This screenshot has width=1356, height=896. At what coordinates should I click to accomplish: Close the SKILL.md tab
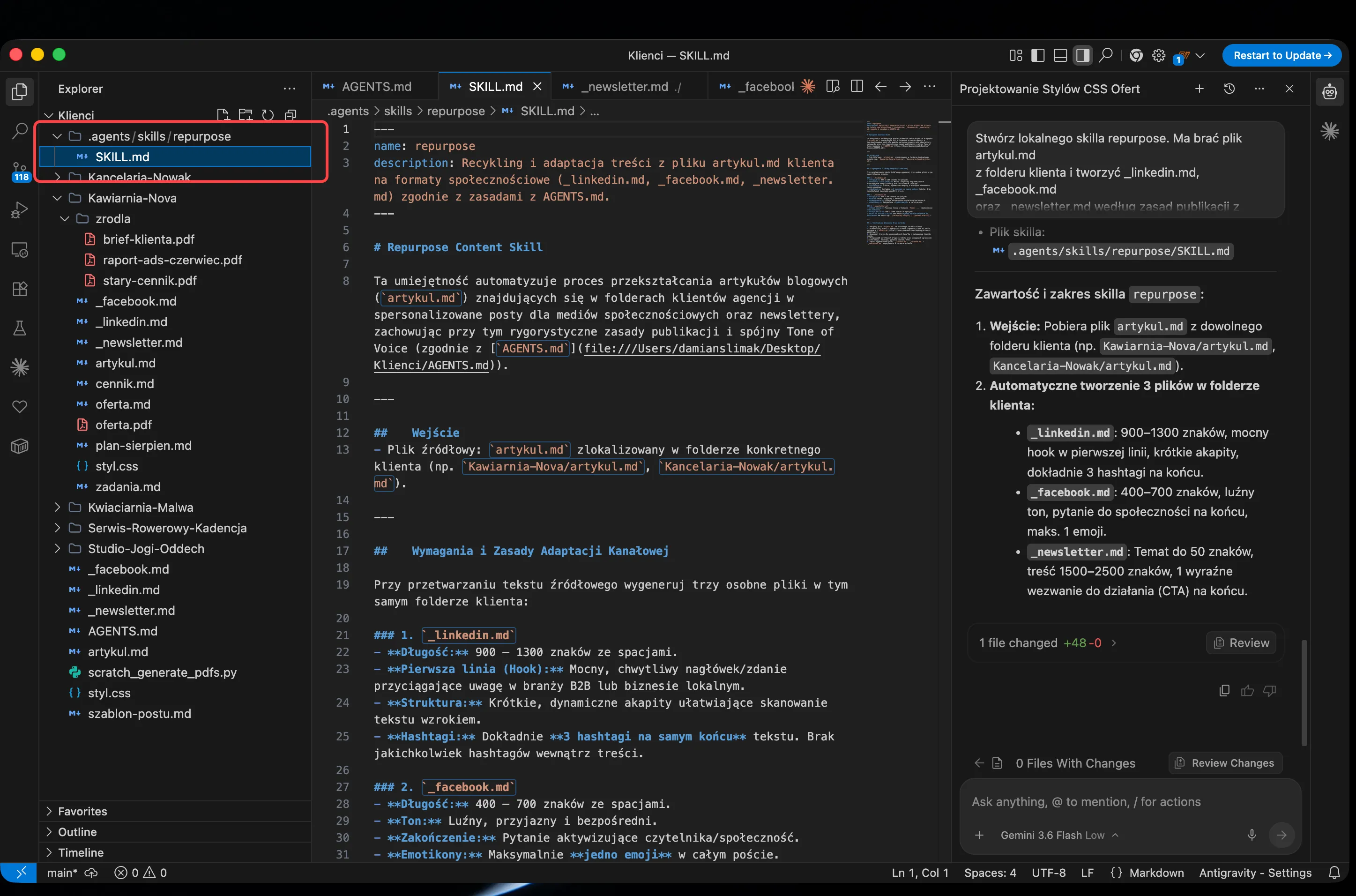coord(537,86)
